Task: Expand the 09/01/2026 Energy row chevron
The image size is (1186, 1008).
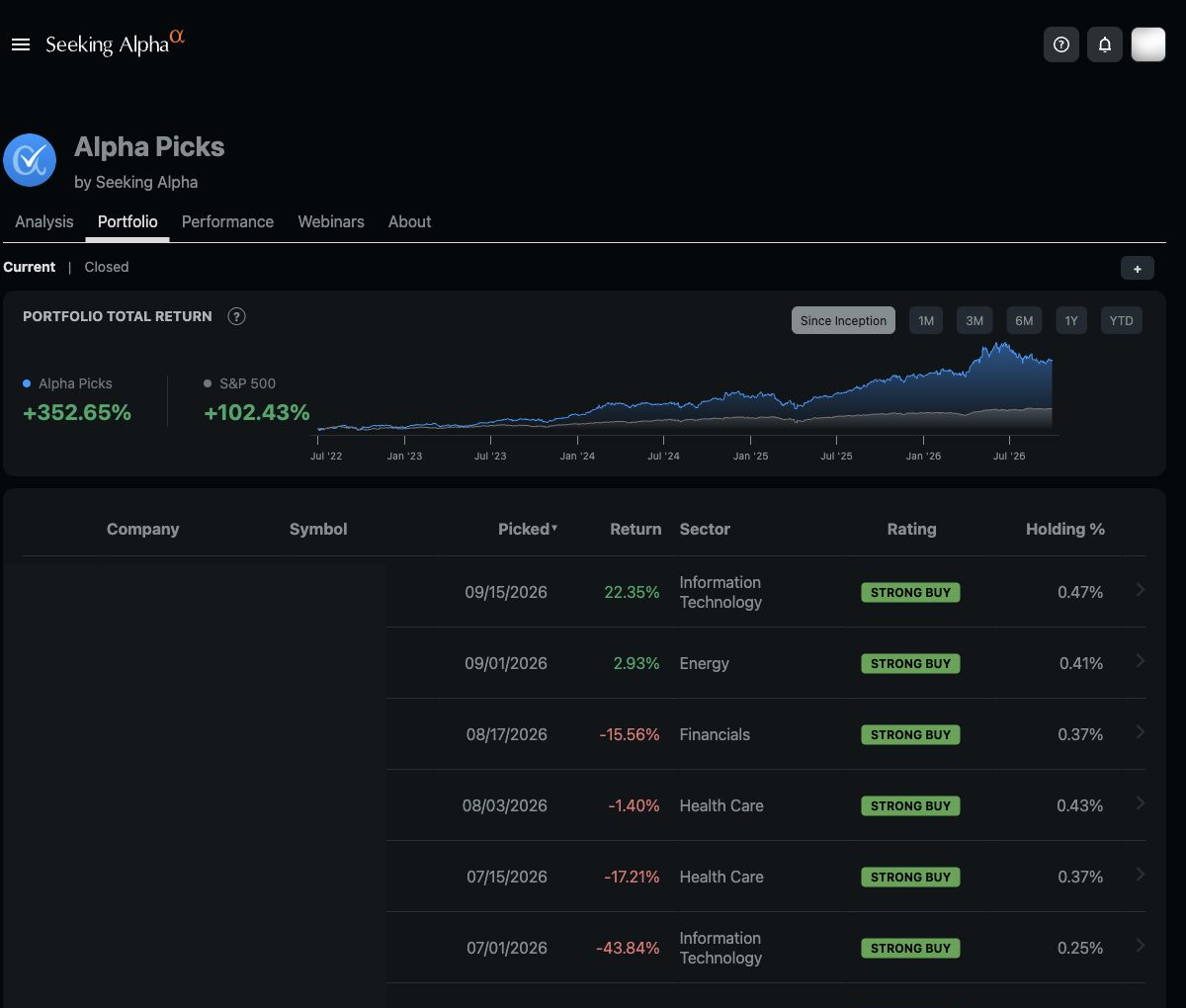Action: [1140, 661]
